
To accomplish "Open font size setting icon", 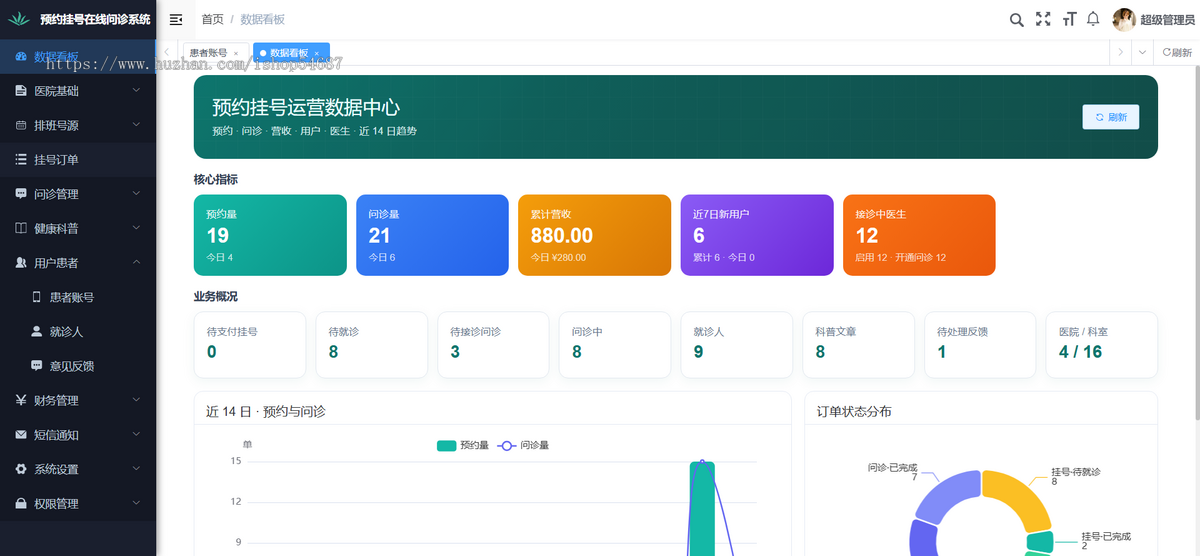I will pyautogui.click(x=1069, y=19).
